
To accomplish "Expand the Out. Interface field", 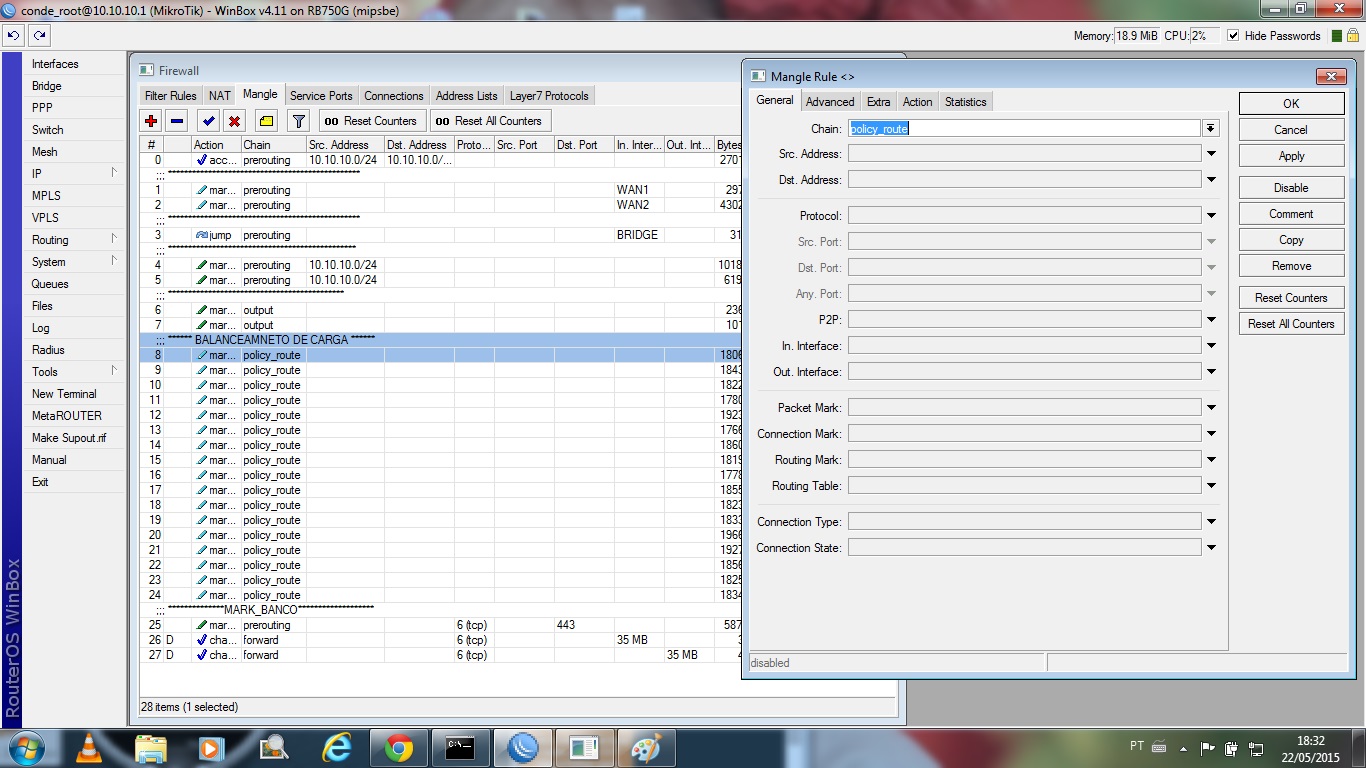I will [x=1211, y=372].
